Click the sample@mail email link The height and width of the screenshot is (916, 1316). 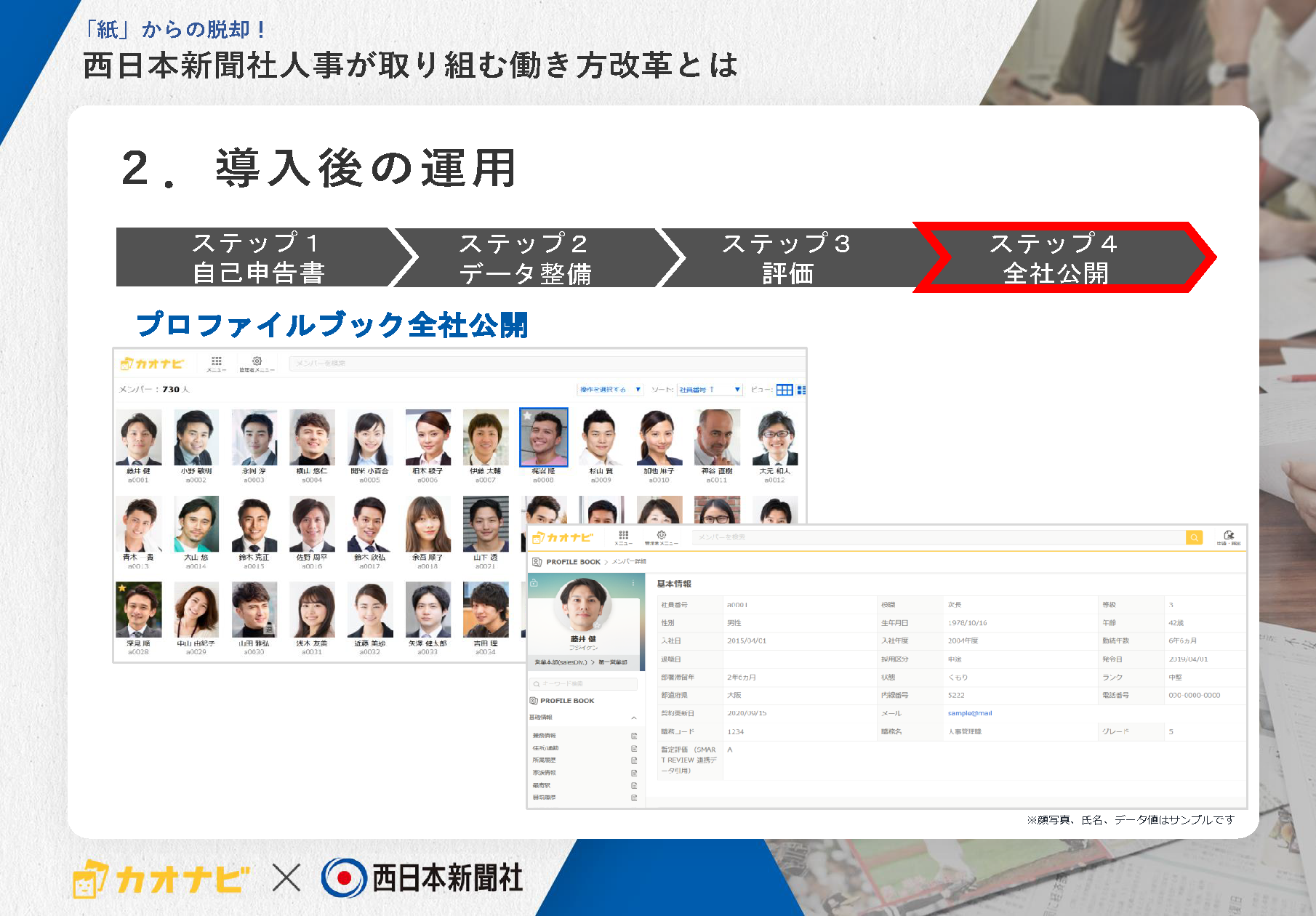coord(969,713)
